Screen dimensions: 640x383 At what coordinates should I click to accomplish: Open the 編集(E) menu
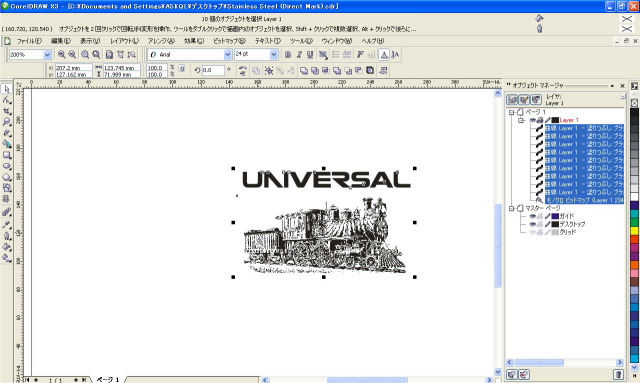[61, 41]
